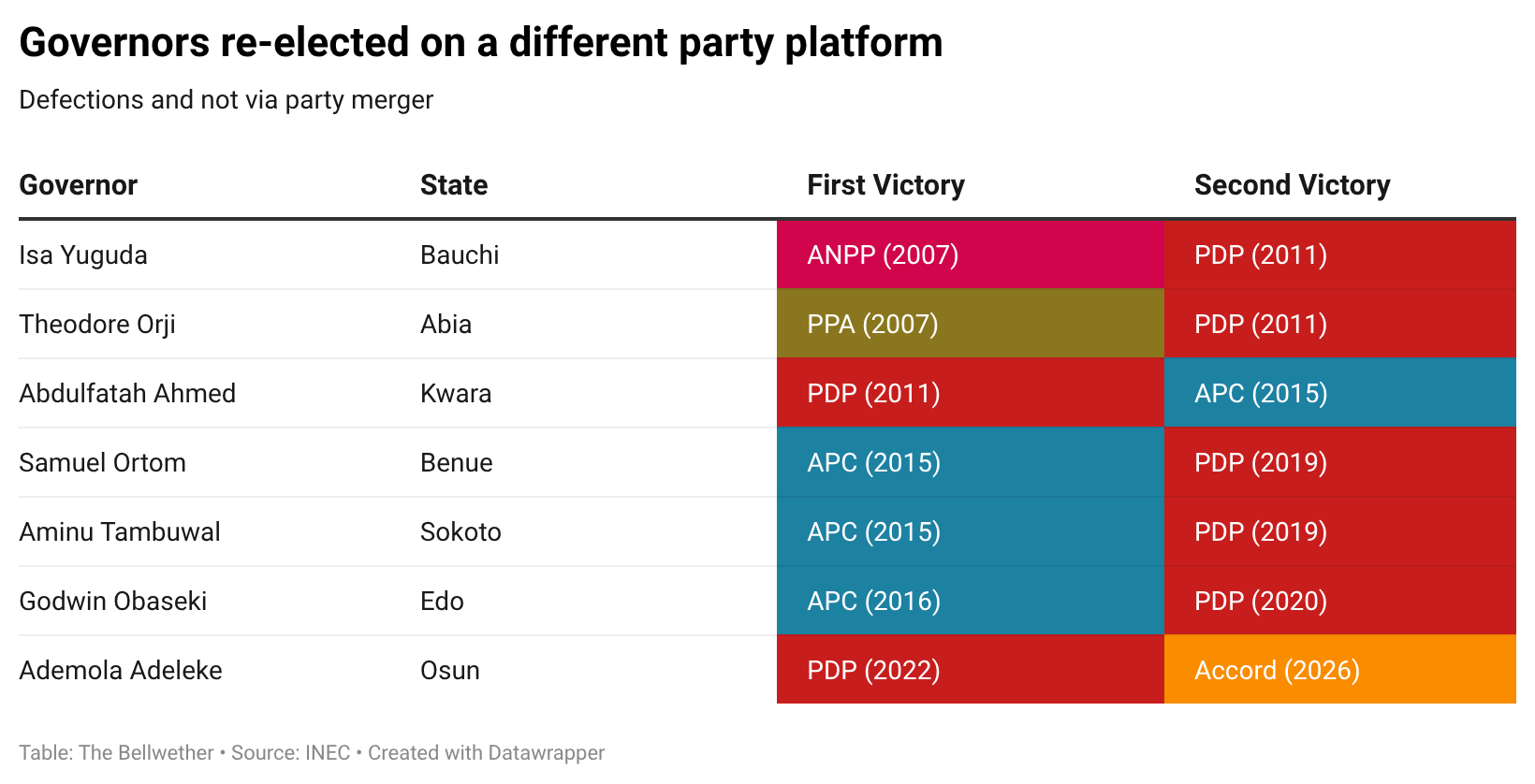This screenshot has height=784, width=1535.
Task: Click the Accord (2026) orange cell
Action: coord(1340,670)
